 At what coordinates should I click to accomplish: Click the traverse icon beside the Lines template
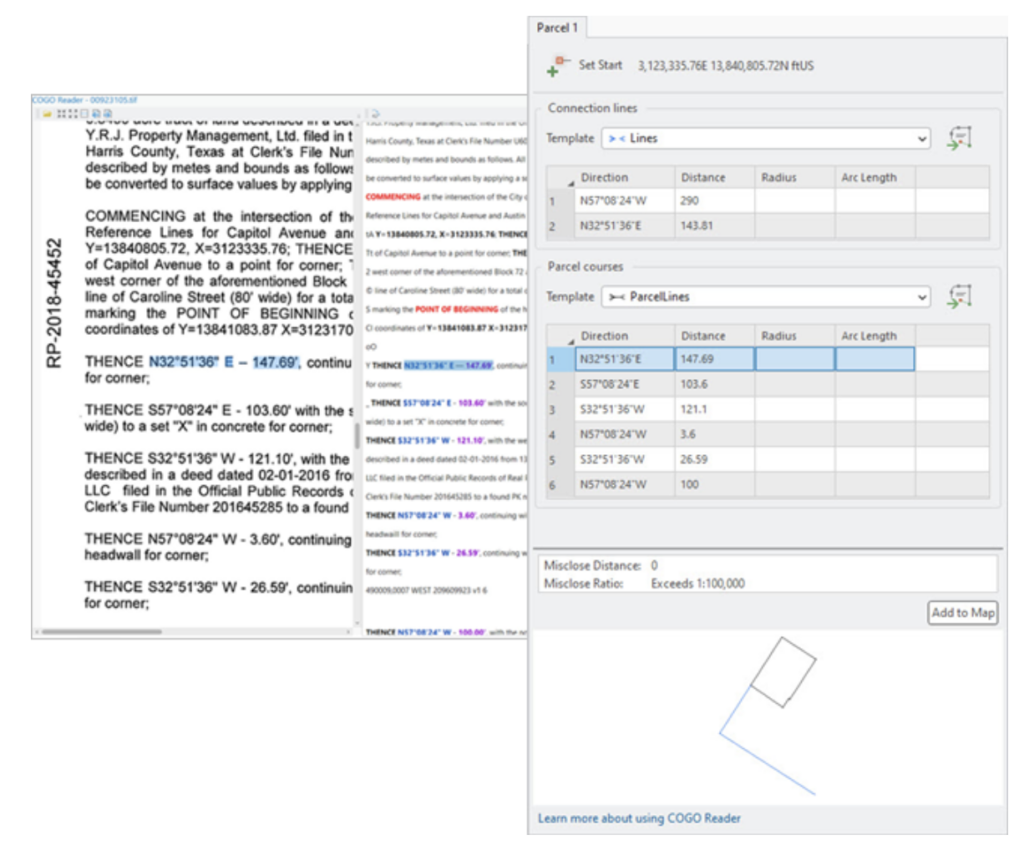coord(960,138)
